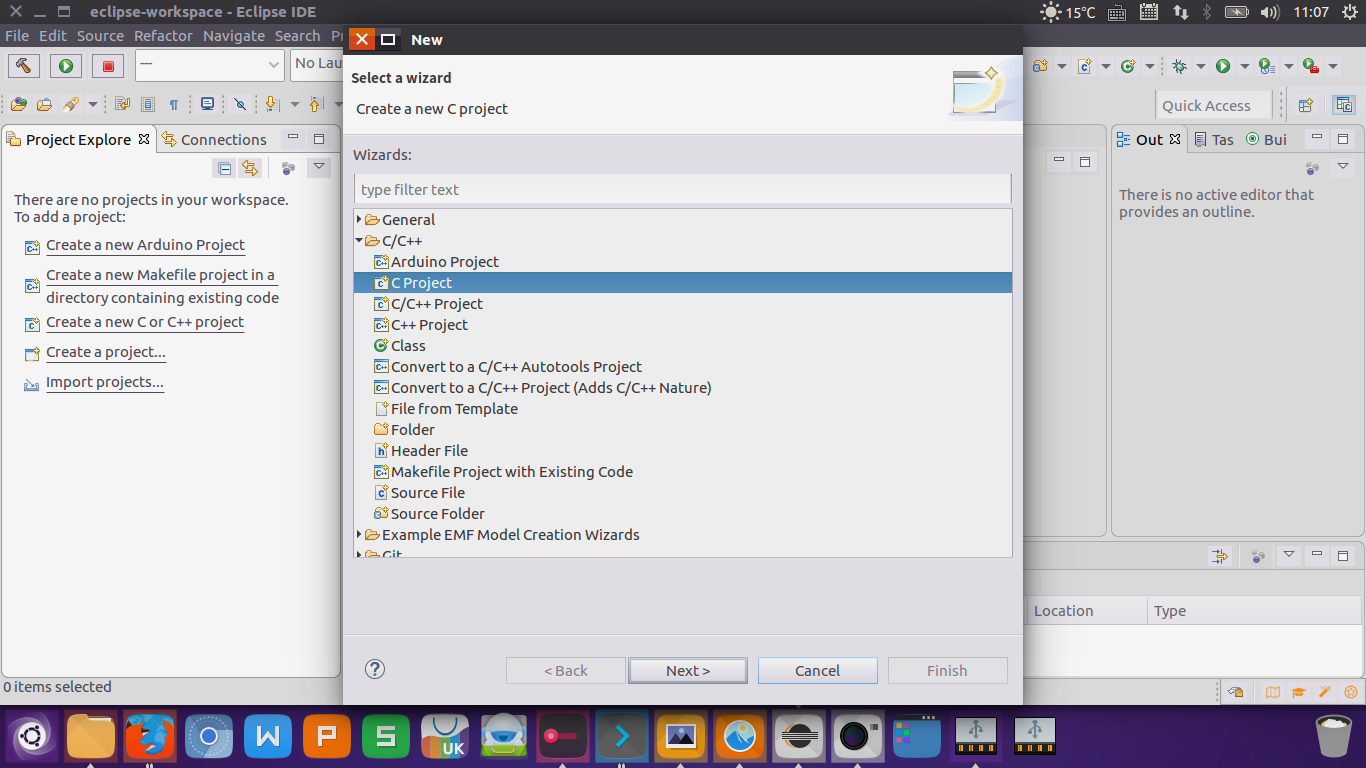Click the crossed-out circle skip breakpoints icon
Image resolution: width=1366 pixels, height=768 pixels.
[240, 104]
